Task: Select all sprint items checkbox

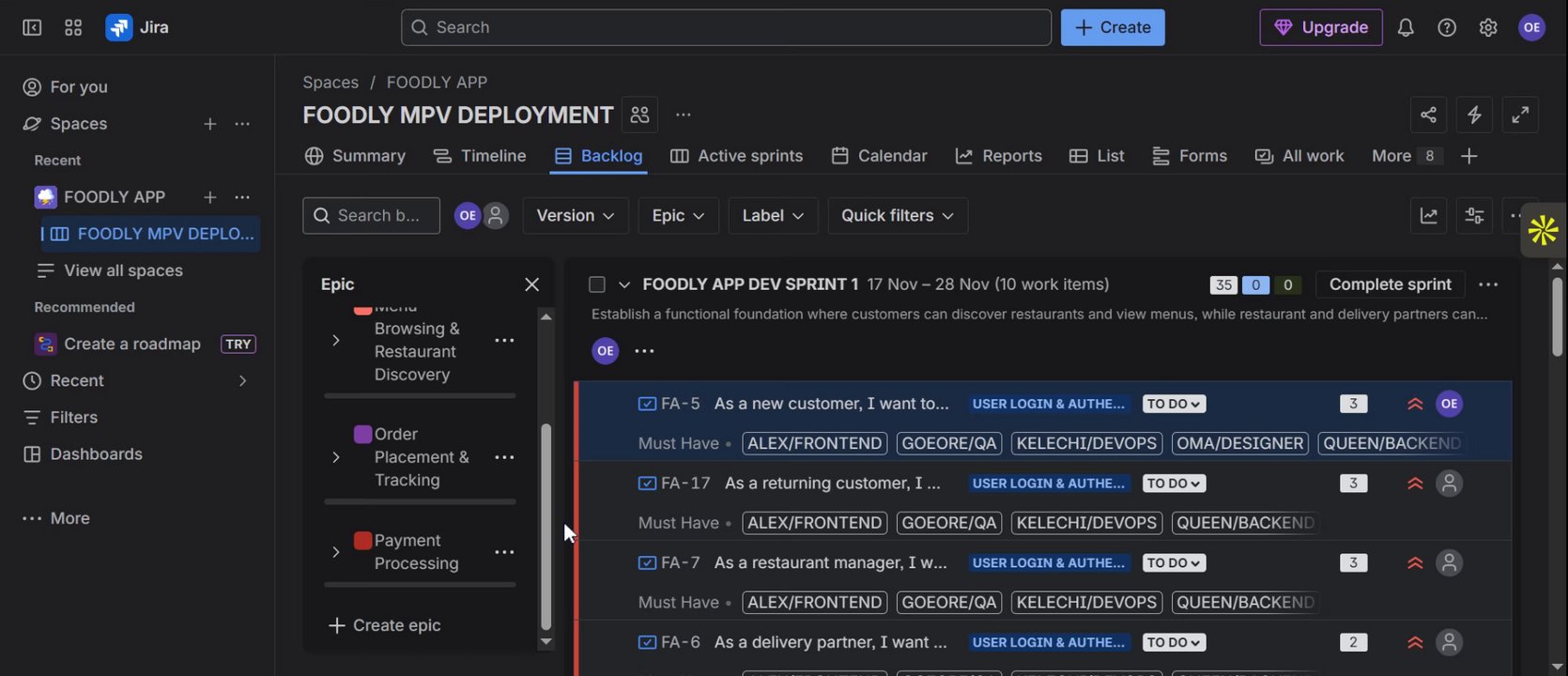Action: pyautogui.click(x=596, y=284)
